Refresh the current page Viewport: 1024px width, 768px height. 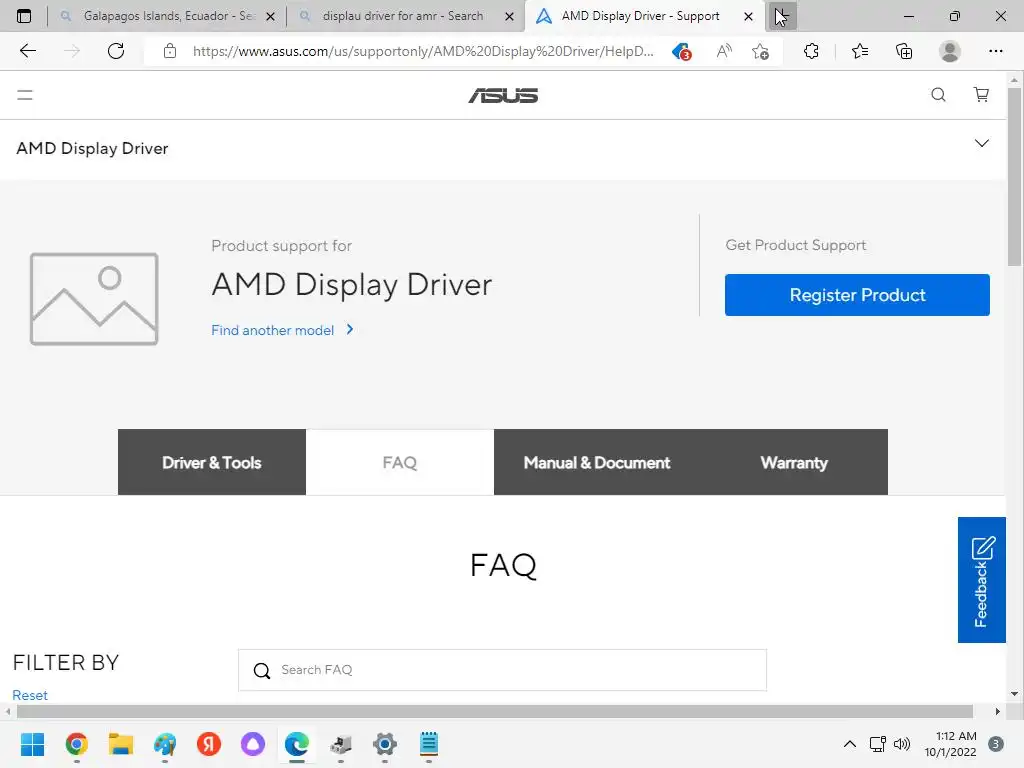[x=116, y=51]
